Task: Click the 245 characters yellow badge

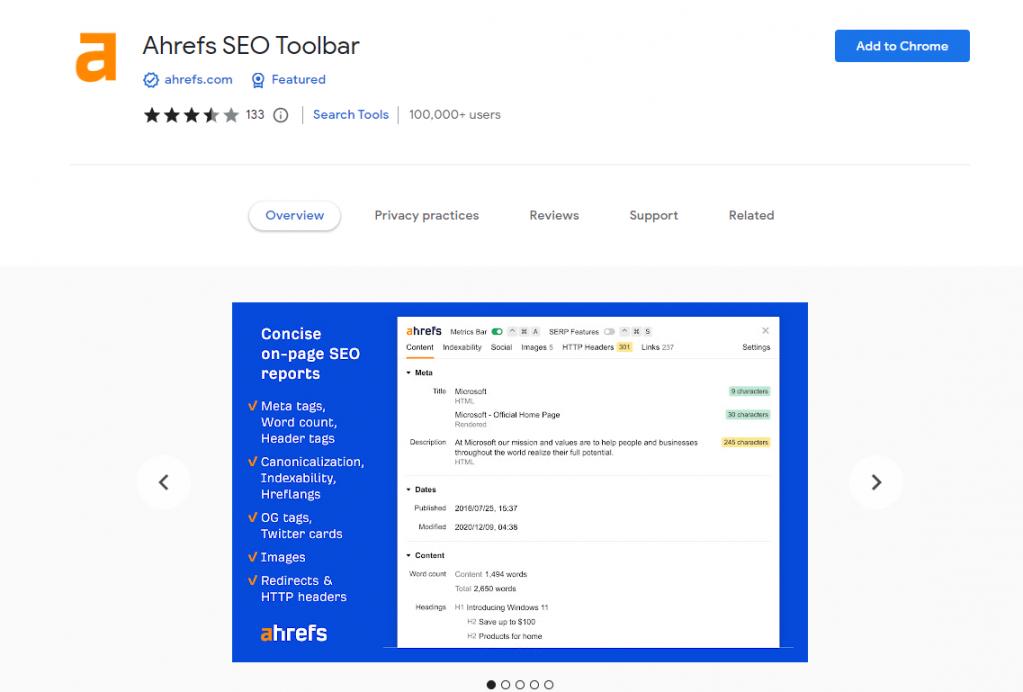Action: coord(746,442)
